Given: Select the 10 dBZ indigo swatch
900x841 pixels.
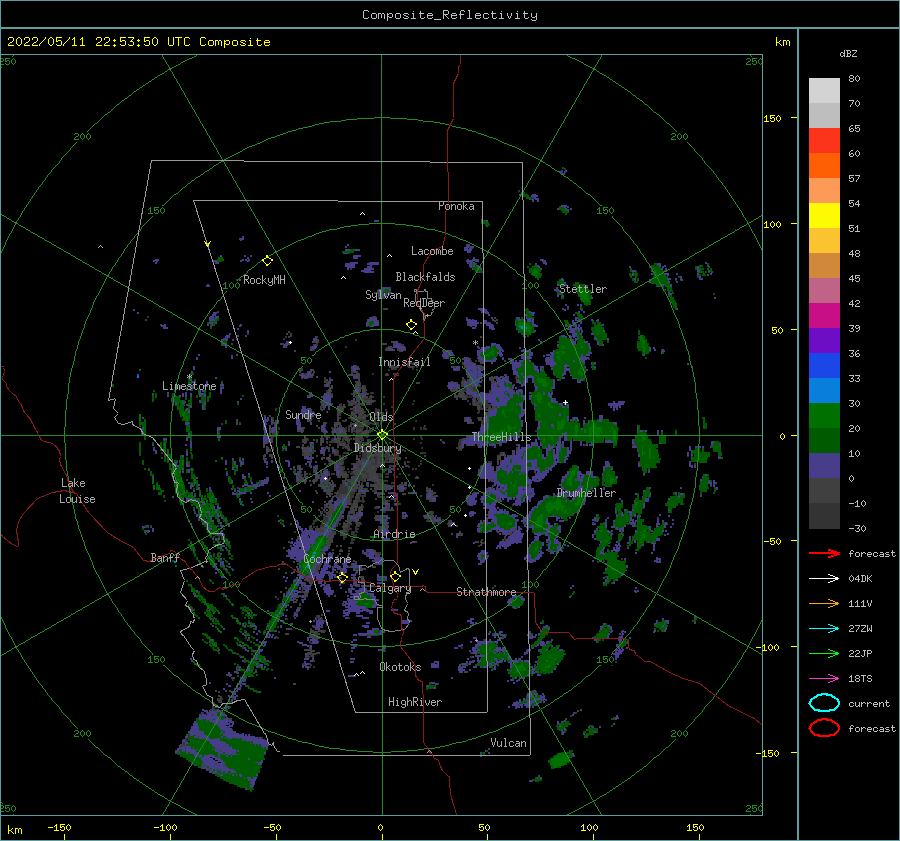Looking at the screenshot, I should [x=824, y=466].
